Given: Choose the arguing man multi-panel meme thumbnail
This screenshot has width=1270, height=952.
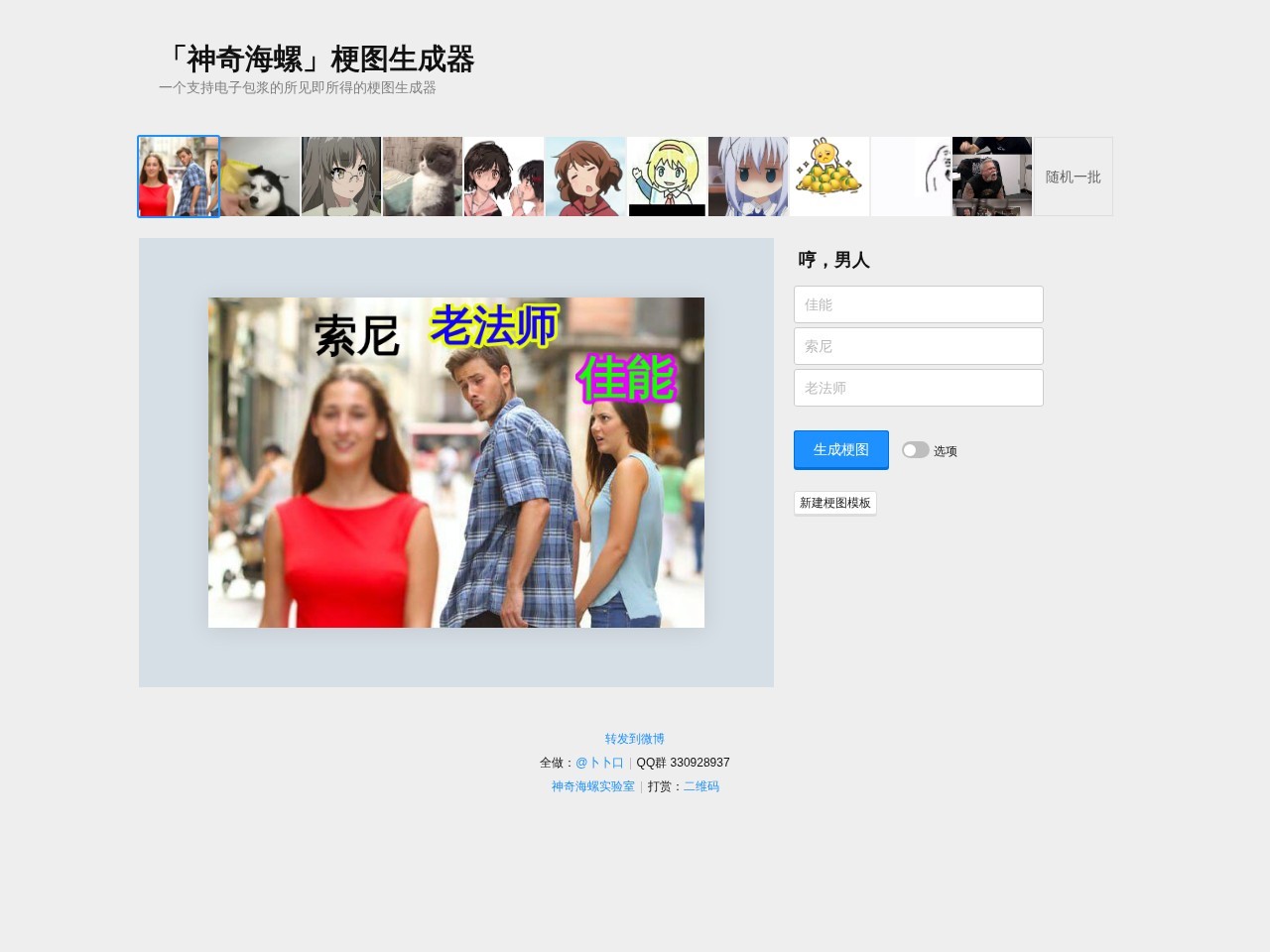Looking at the screenshot, I should tap(992, 177).
